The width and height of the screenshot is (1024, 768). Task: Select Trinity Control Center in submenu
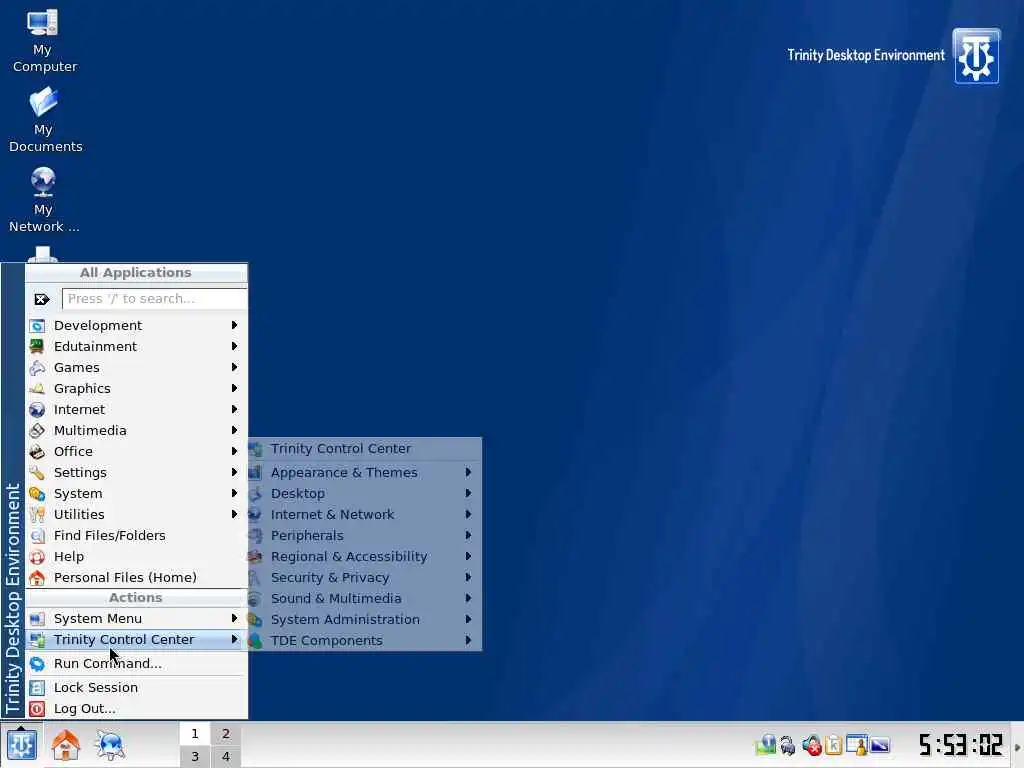click(x=365, y=449)
